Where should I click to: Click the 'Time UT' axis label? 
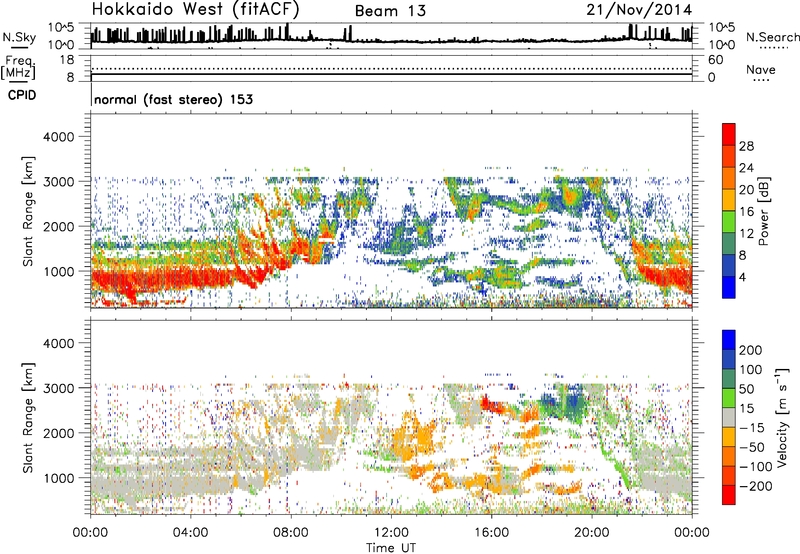point(391,548)
